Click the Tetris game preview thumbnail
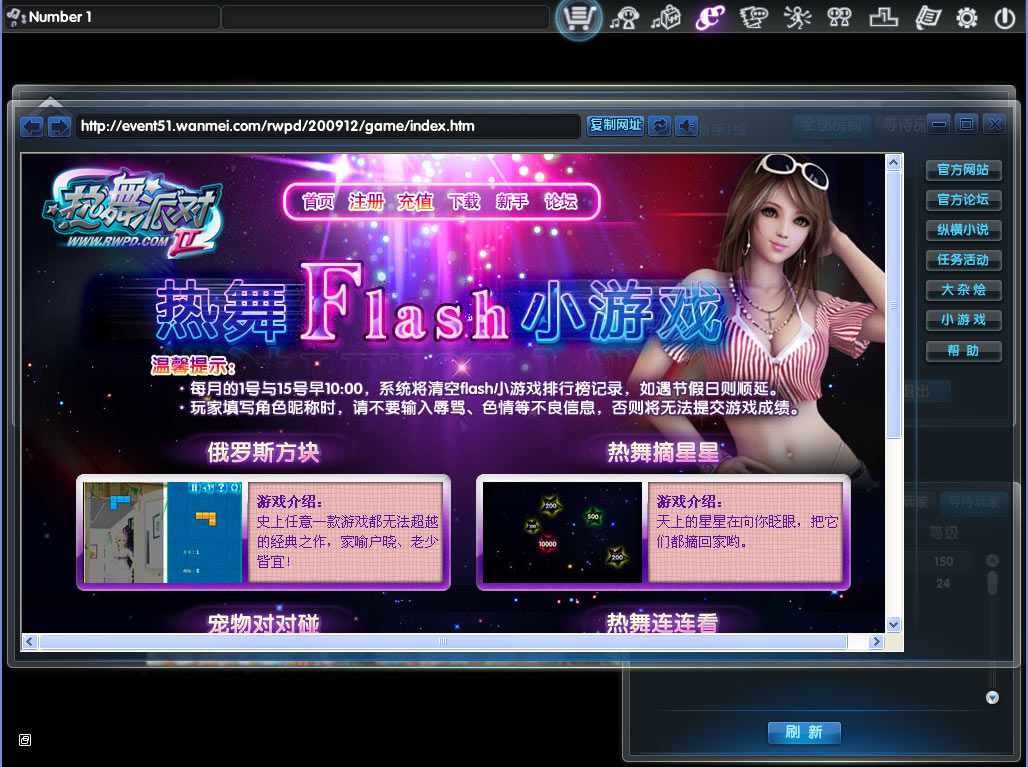Viewport: 1028px width, 767px height. click(x=163, y=532)
